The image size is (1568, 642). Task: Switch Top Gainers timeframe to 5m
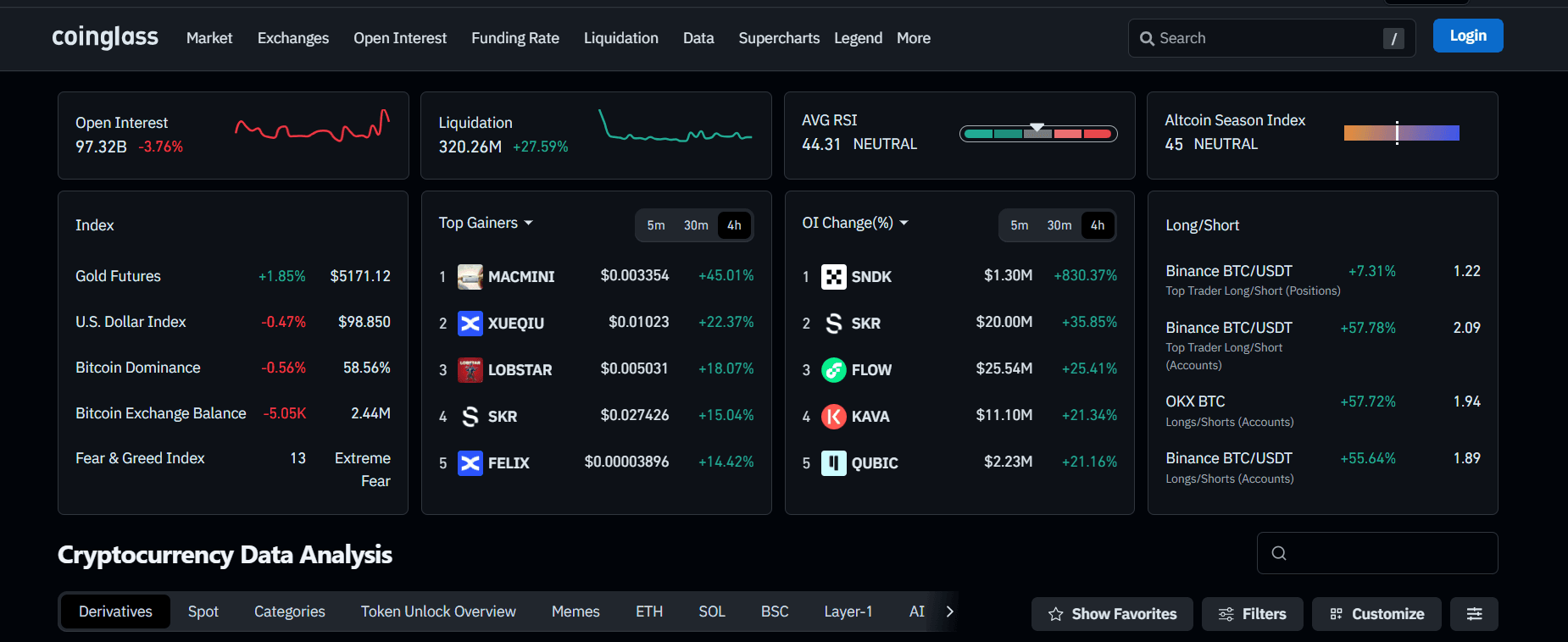tap(655, 225)
